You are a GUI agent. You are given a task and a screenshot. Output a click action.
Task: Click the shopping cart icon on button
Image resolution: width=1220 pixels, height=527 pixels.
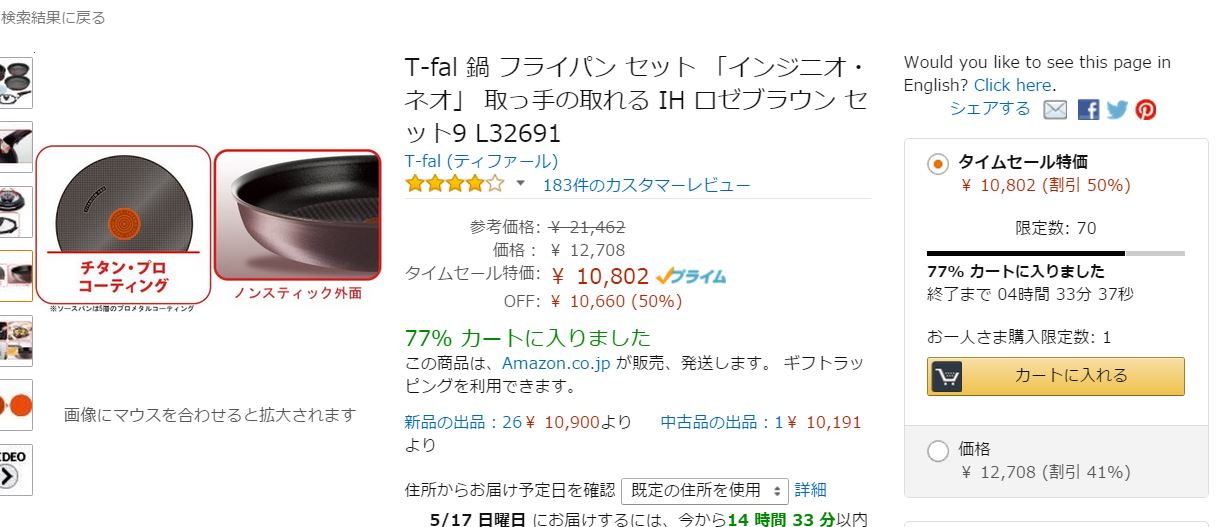point(946,376)
